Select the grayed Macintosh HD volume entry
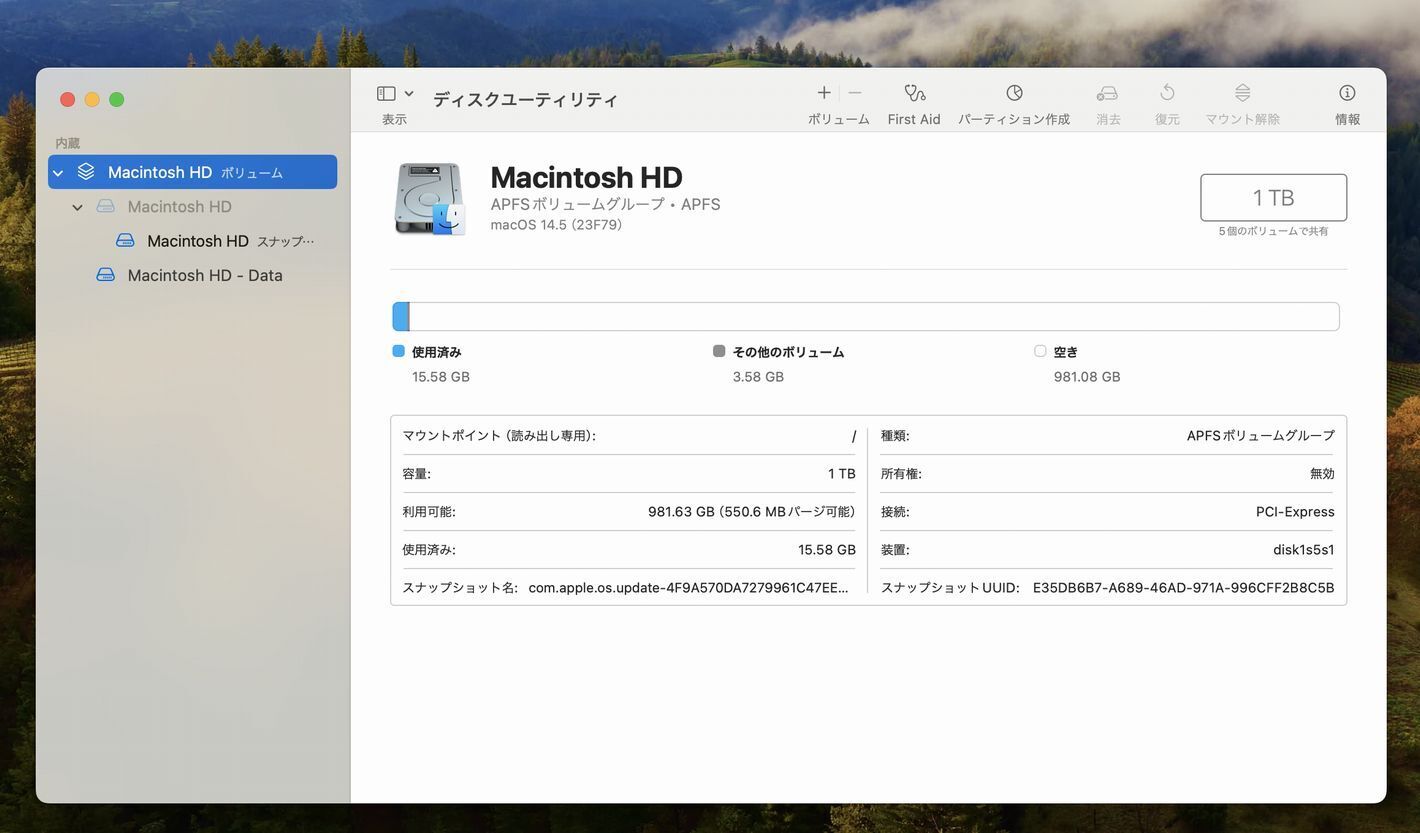Image resolution: width=1420 pixels, height=833 pixels. 179,207
